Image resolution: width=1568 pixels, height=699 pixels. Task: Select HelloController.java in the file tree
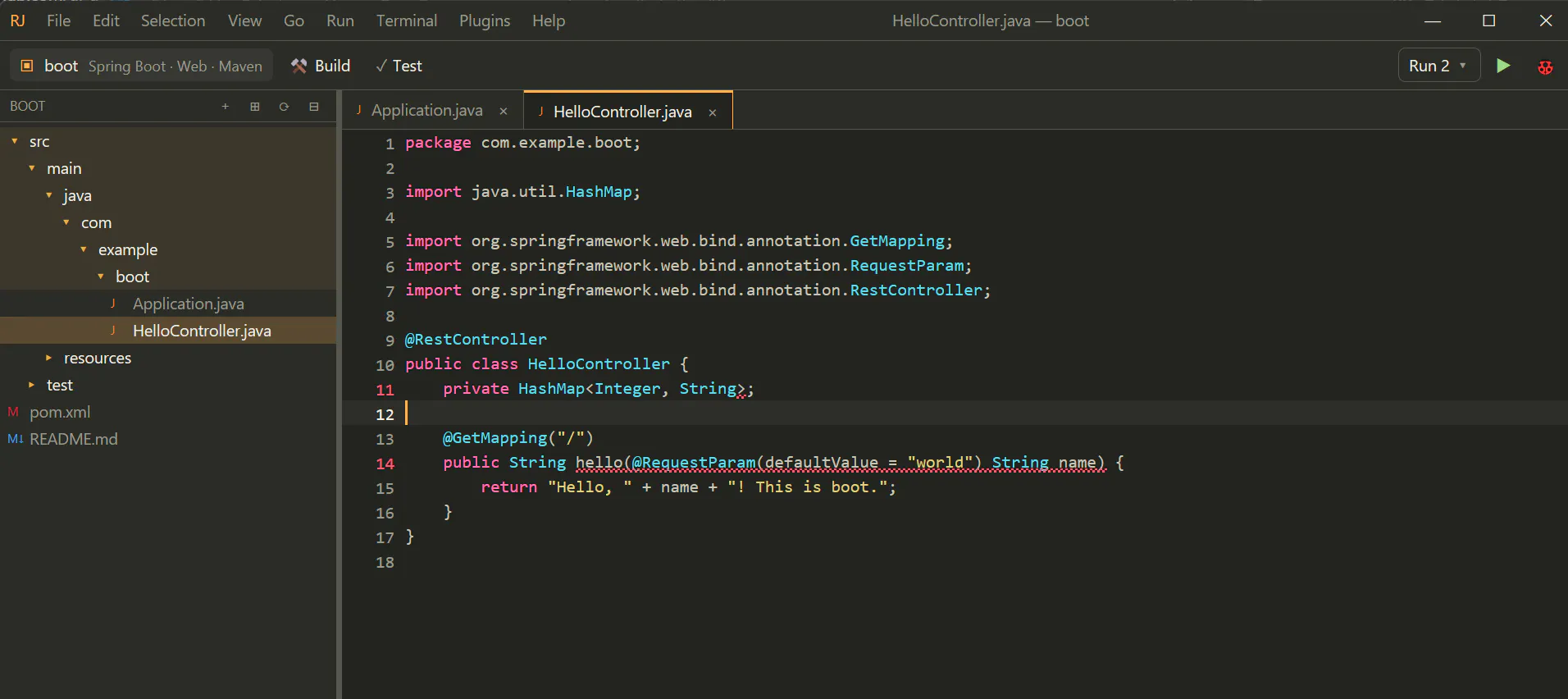click(x=168, y=331)
